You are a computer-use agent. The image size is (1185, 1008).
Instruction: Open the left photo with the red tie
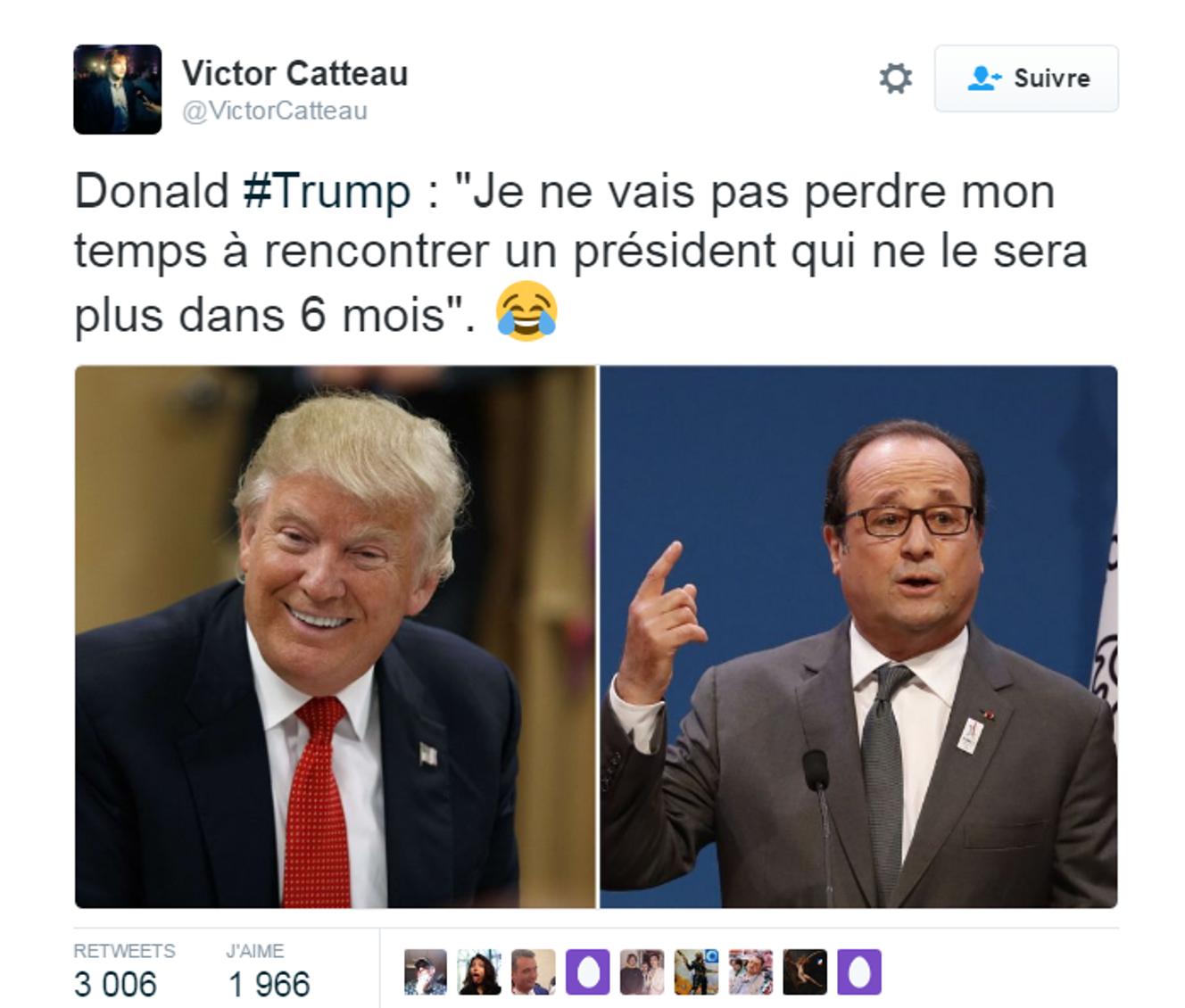[x=336, y=637]
